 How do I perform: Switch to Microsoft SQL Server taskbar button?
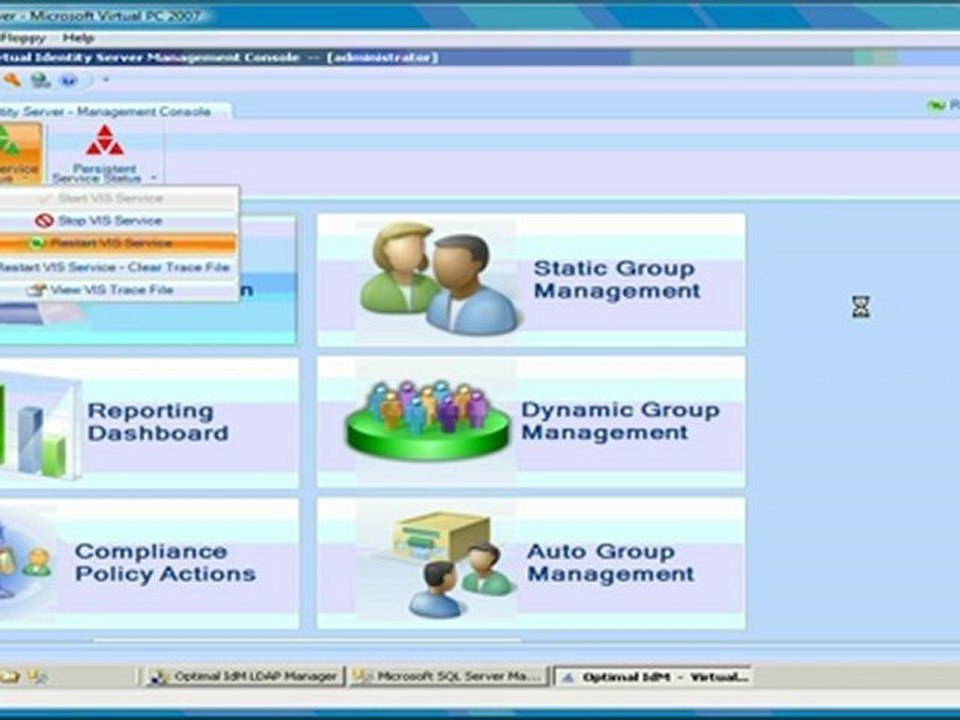click(451, 677)
